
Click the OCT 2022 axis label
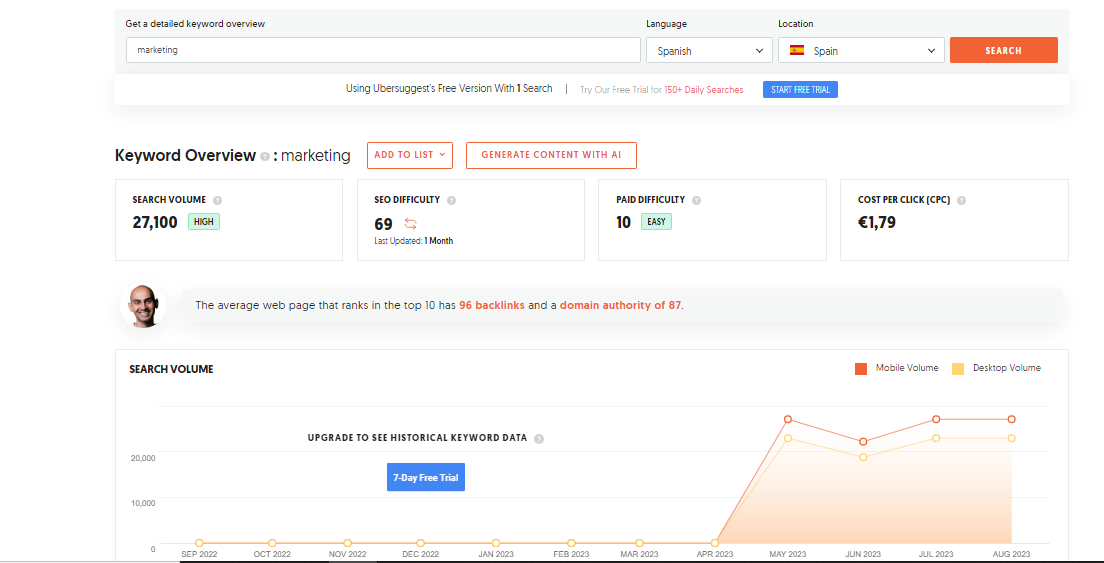coord(272,555)
